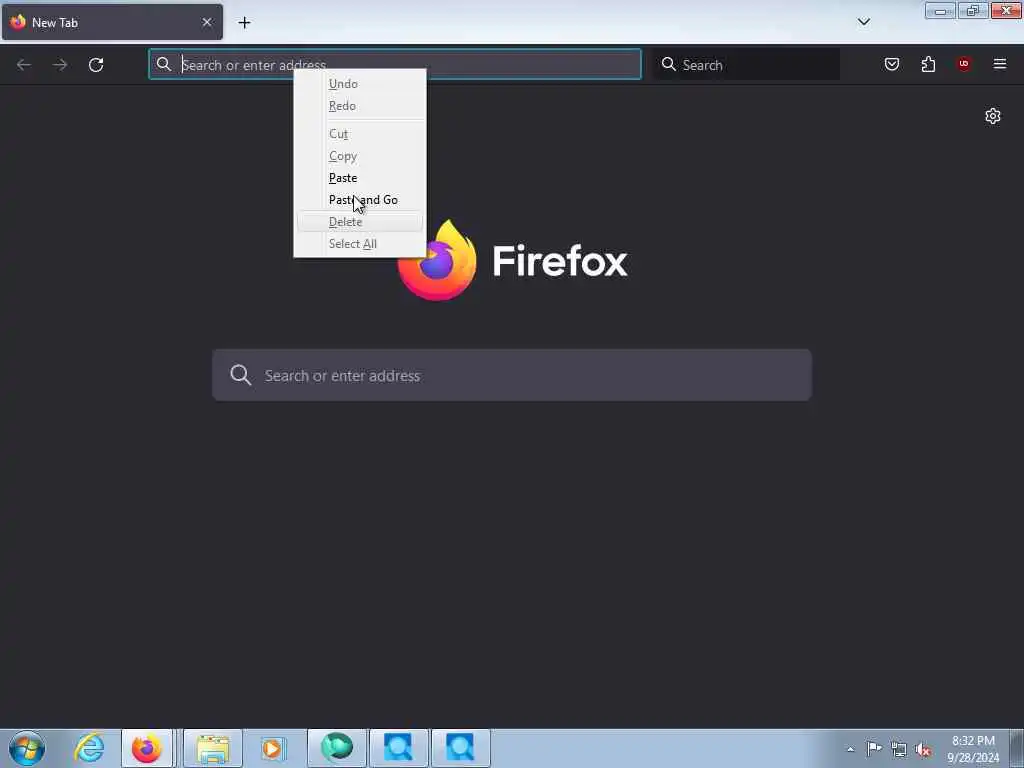Image resolution: width=1024 pixels, height=768 pixels.
Task: Choose Delete in the context menu
Action: click(x=360, y=222)
